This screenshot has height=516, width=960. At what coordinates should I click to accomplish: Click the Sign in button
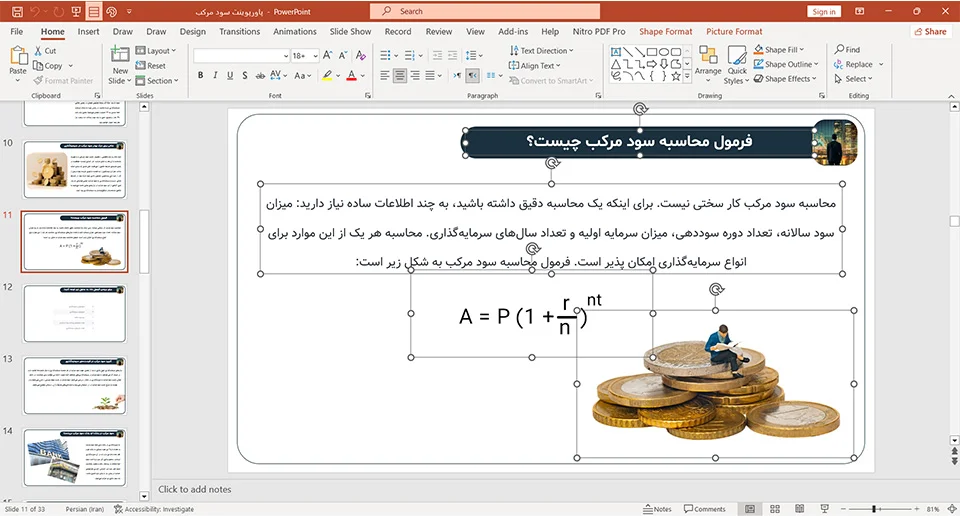824,12
